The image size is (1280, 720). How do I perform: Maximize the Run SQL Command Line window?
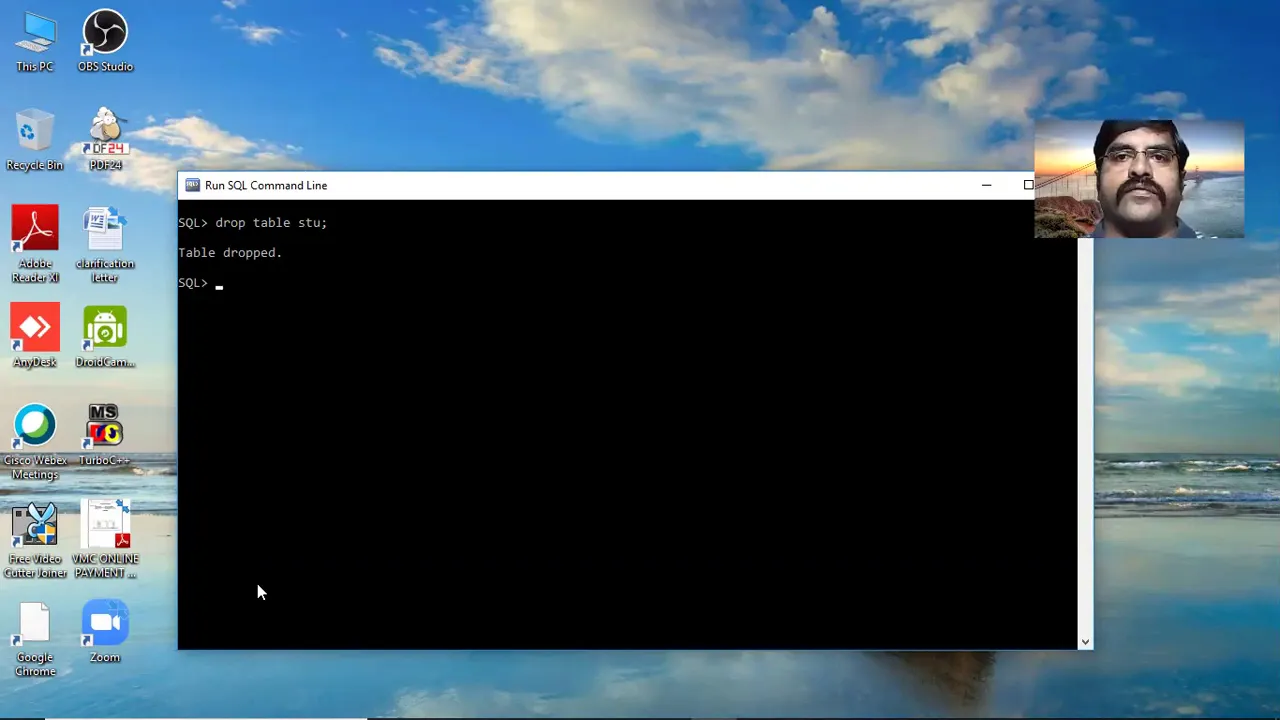[1028, 185]
